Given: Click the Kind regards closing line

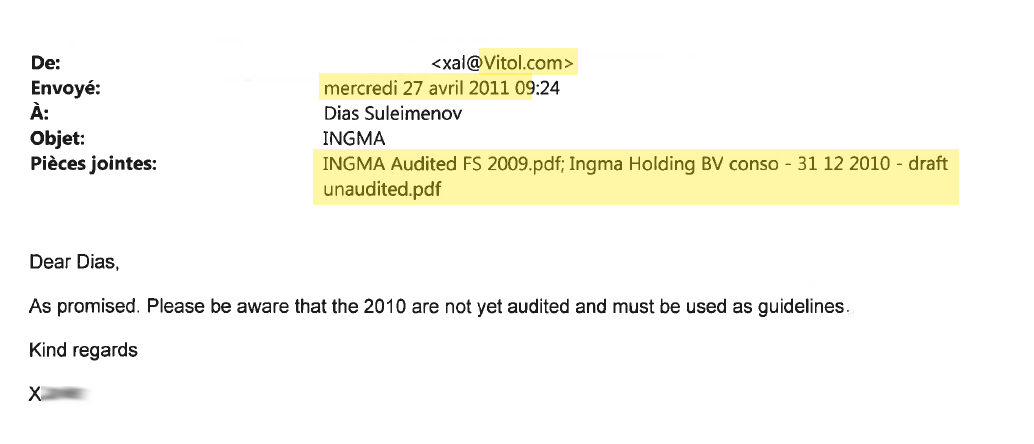Looking at the screenshot, I should [x=83, y=350].
